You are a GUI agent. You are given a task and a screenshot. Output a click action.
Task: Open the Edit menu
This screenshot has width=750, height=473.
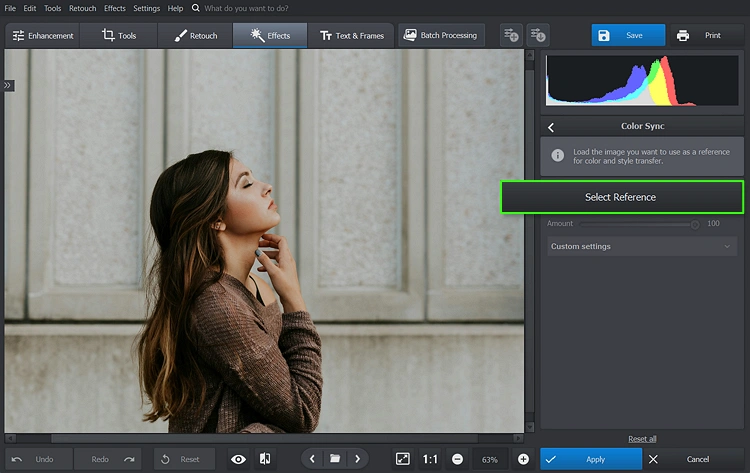coord(30,8)
